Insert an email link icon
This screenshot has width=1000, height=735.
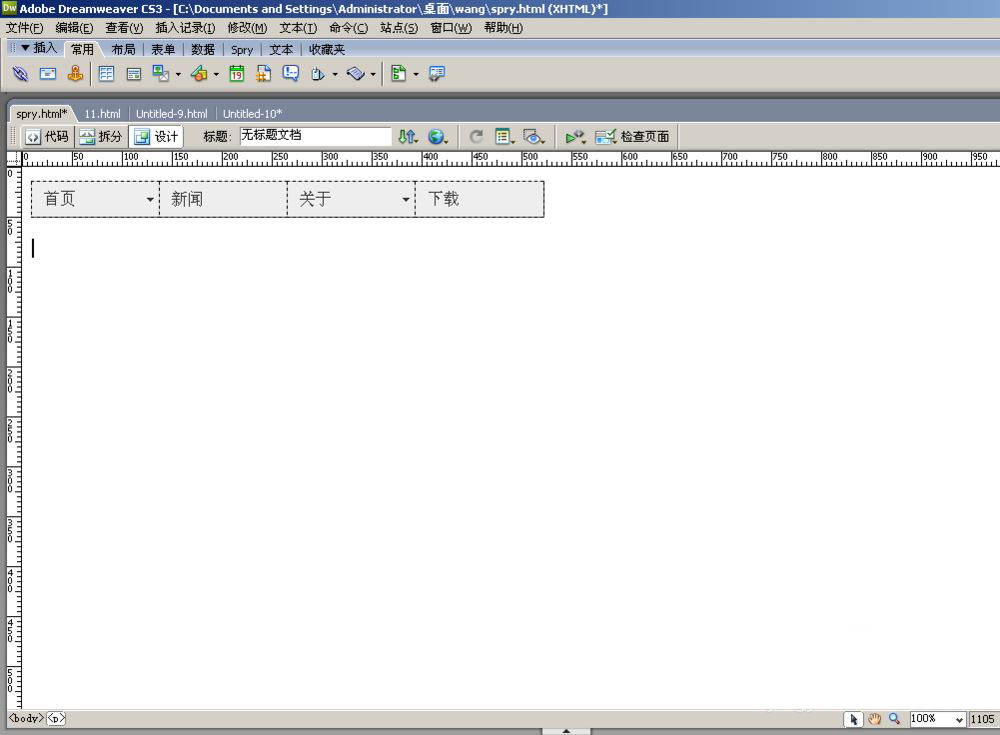click(x=48, y=74)
